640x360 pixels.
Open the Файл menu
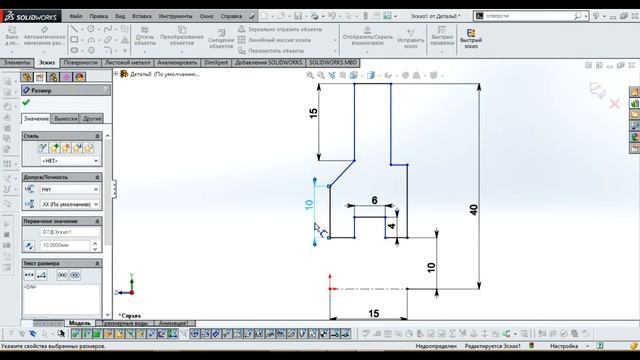click(76, 16)
